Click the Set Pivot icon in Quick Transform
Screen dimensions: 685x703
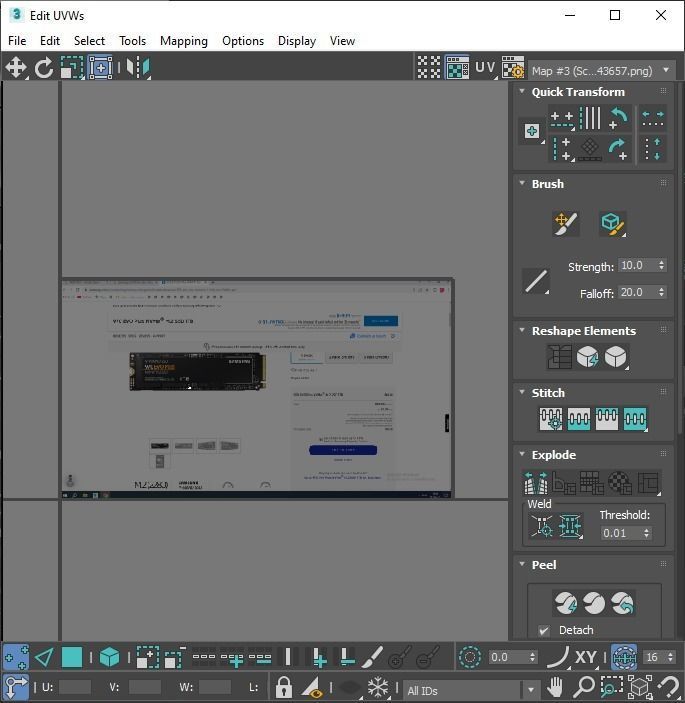click(x=532, y=131)
